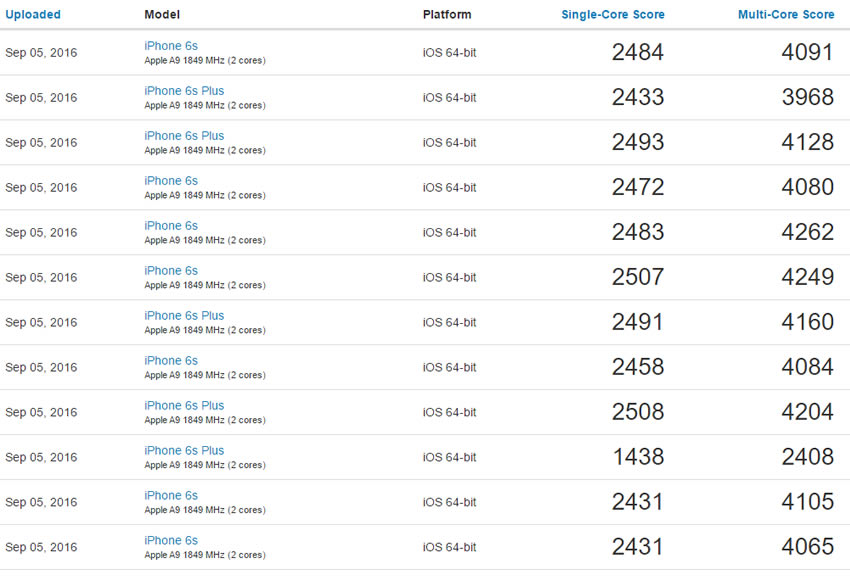Image resolution: width=850 pixels, height=580 pixels.
Task: Open the bottom iPhone 6s benchmark result
Action: pyautogui.click(x=170, y=540)
